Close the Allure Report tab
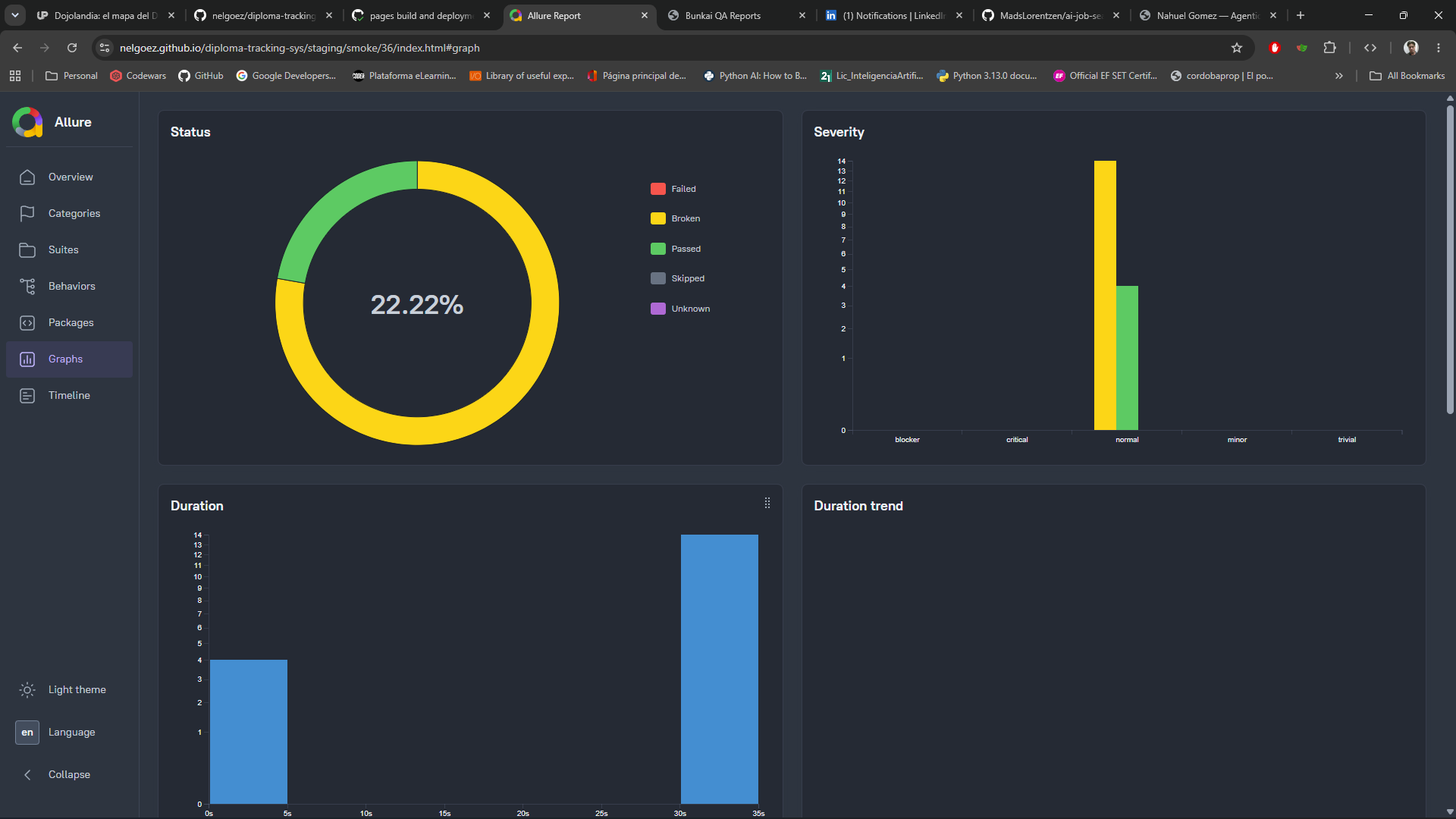The height and width of the screenshot is (819, 1456). tap(645, 15)
